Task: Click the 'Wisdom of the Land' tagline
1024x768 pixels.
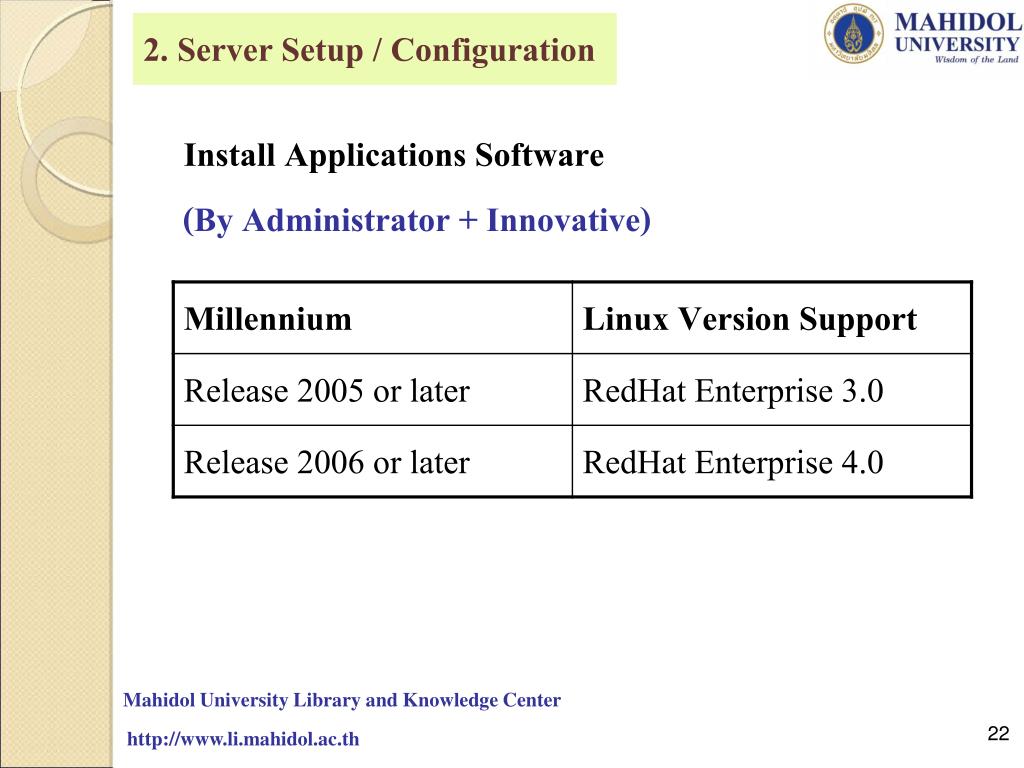Action: pos(976,59)
